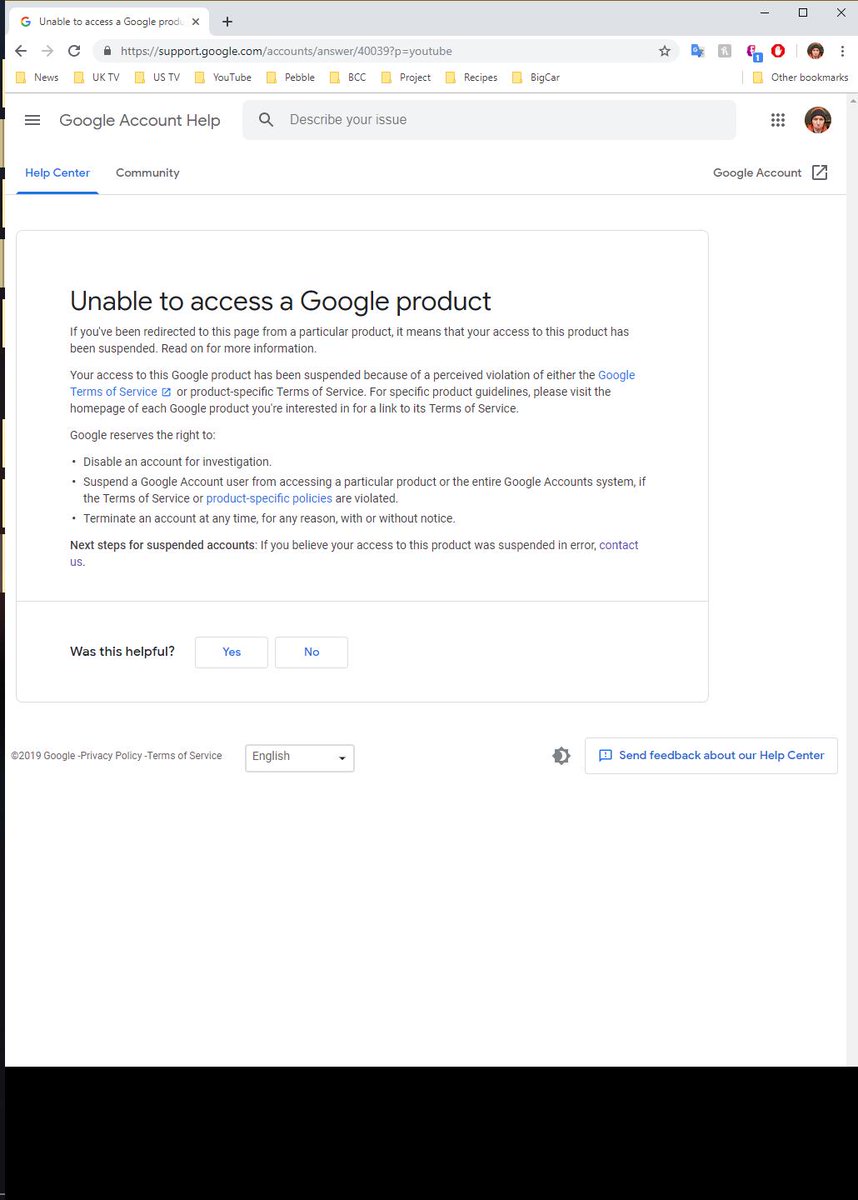Screen dimensions: 858x1200
Task: Reload the current page
Action: point(74,51)
